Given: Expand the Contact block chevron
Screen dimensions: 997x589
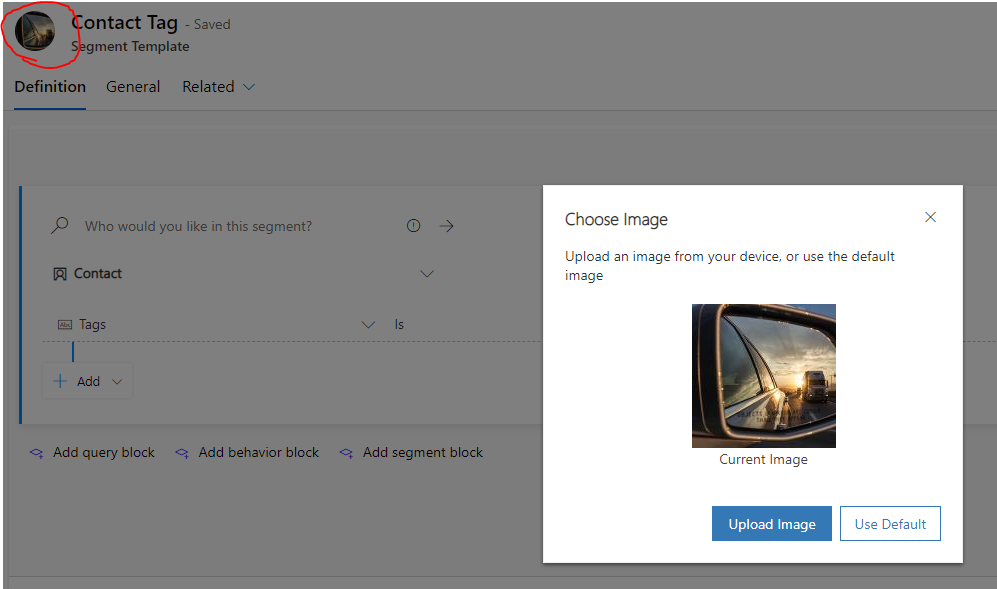Looking at the screenshot, I should [427, 274].
